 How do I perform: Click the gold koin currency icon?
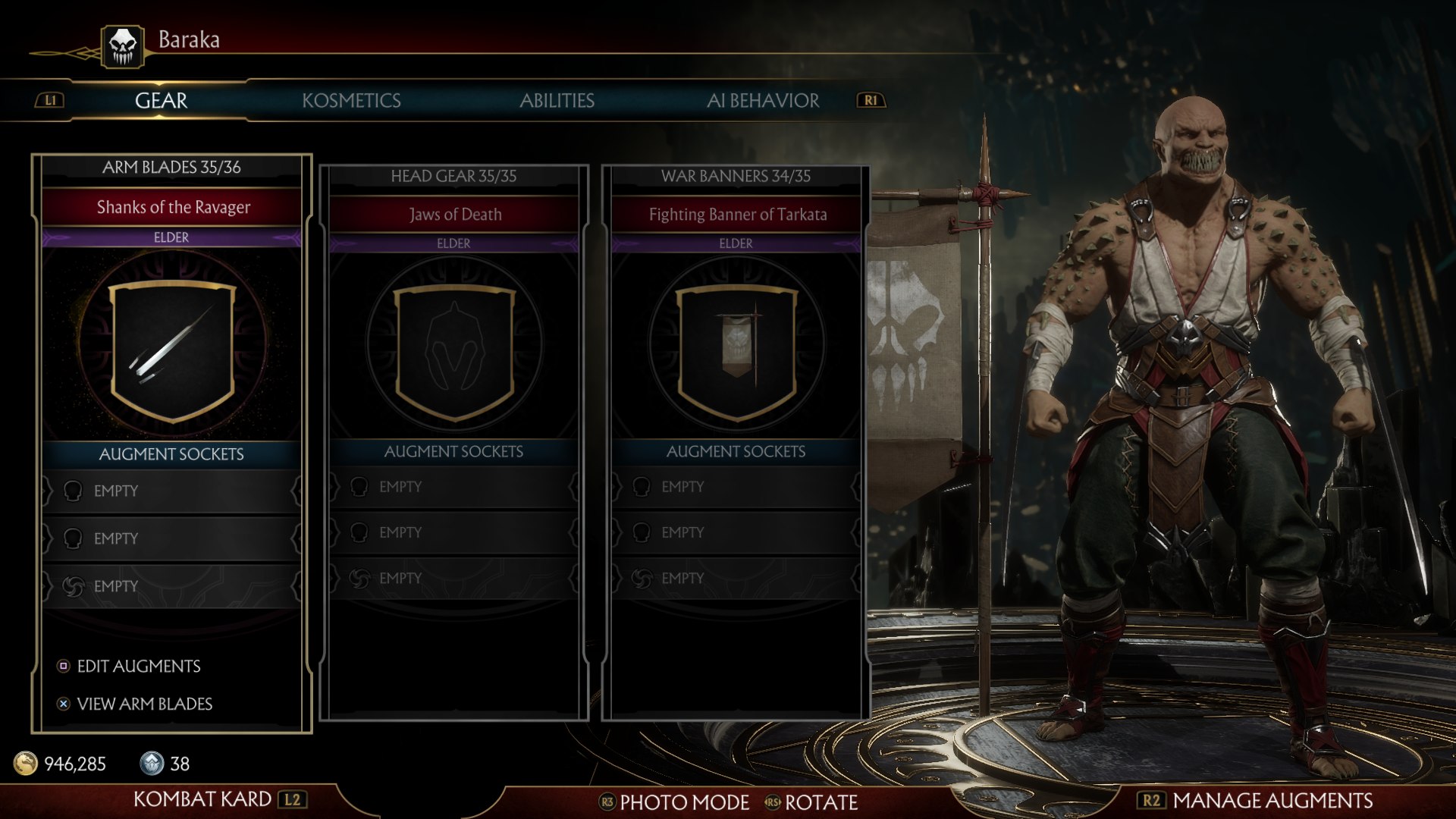(26, 763)
